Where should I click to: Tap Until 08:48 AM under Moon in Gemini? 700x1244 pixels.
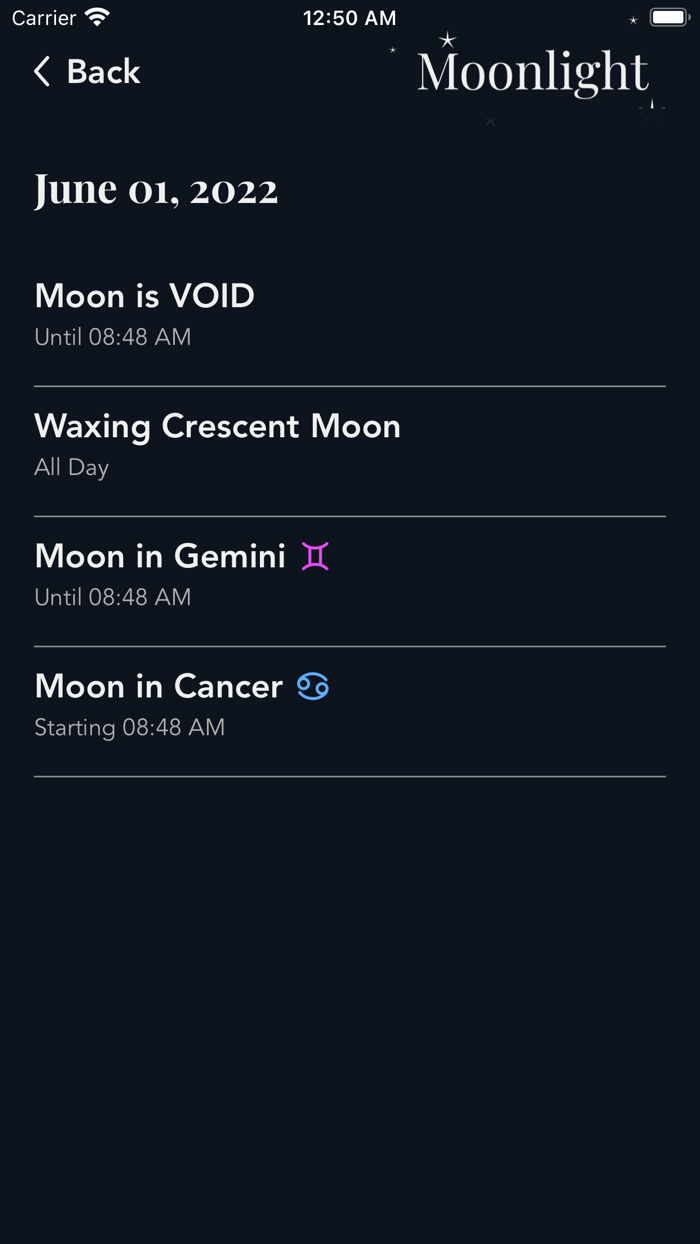tap(113, 597)
